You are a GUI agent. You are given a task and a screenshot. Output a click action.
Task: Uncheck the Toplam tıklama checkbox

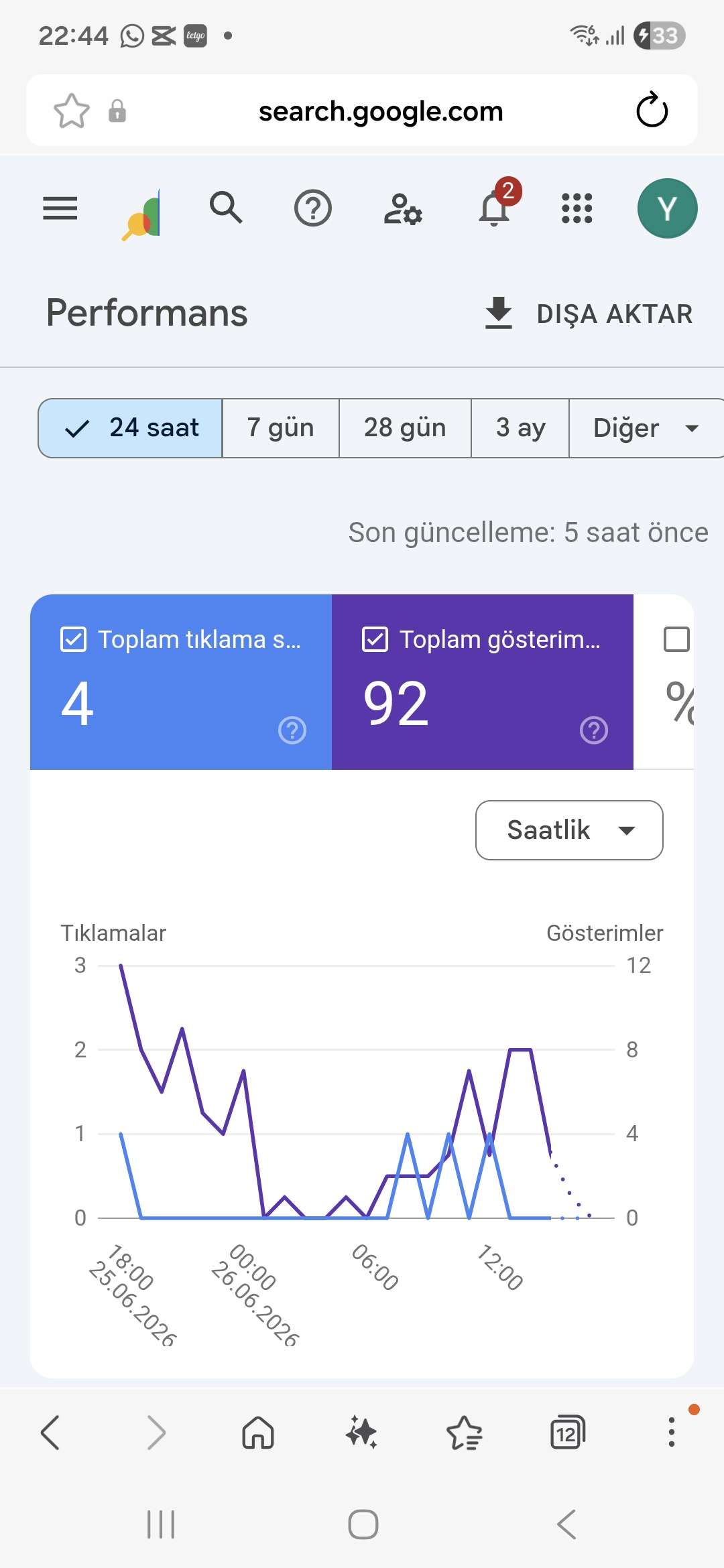click(73, 639)
